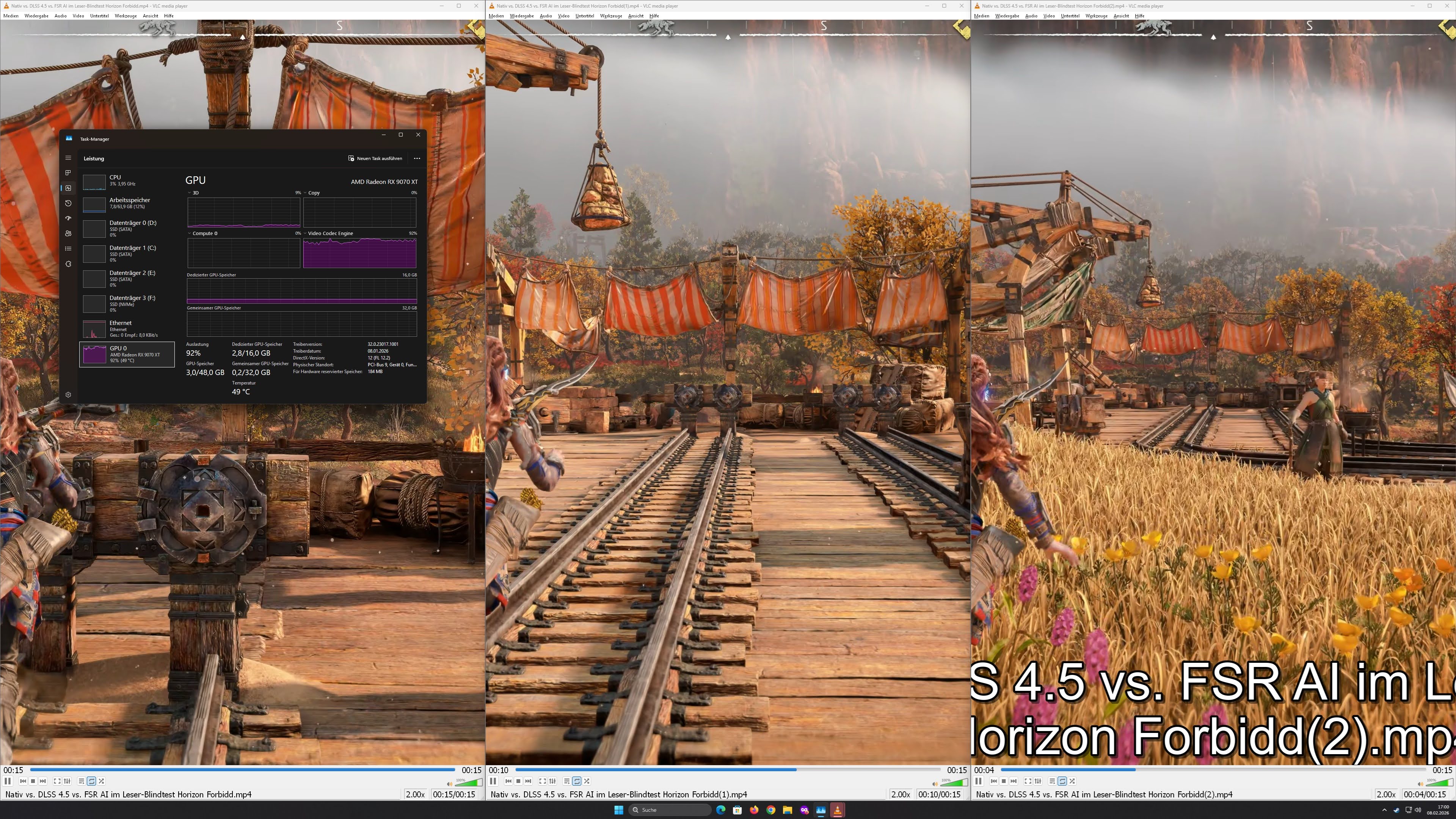Open the Processes view in Task-Manager sidebar
This screenshot has height=819, width=1456.
click(x=68, y=173)
